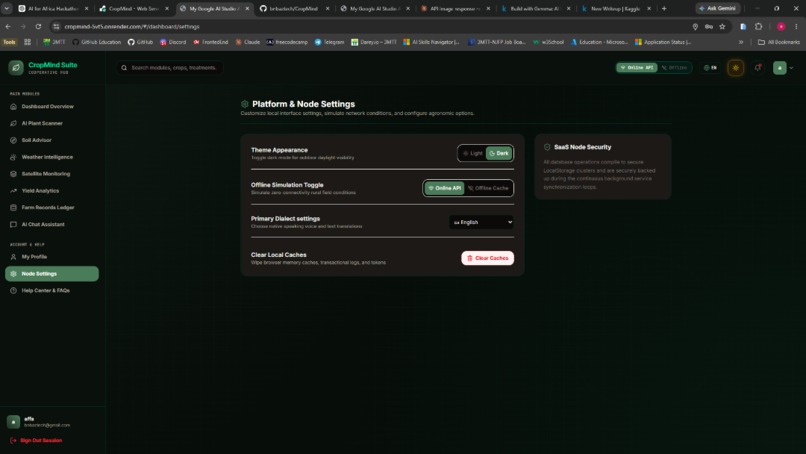Open the EN language selector

tap(710, 67)
